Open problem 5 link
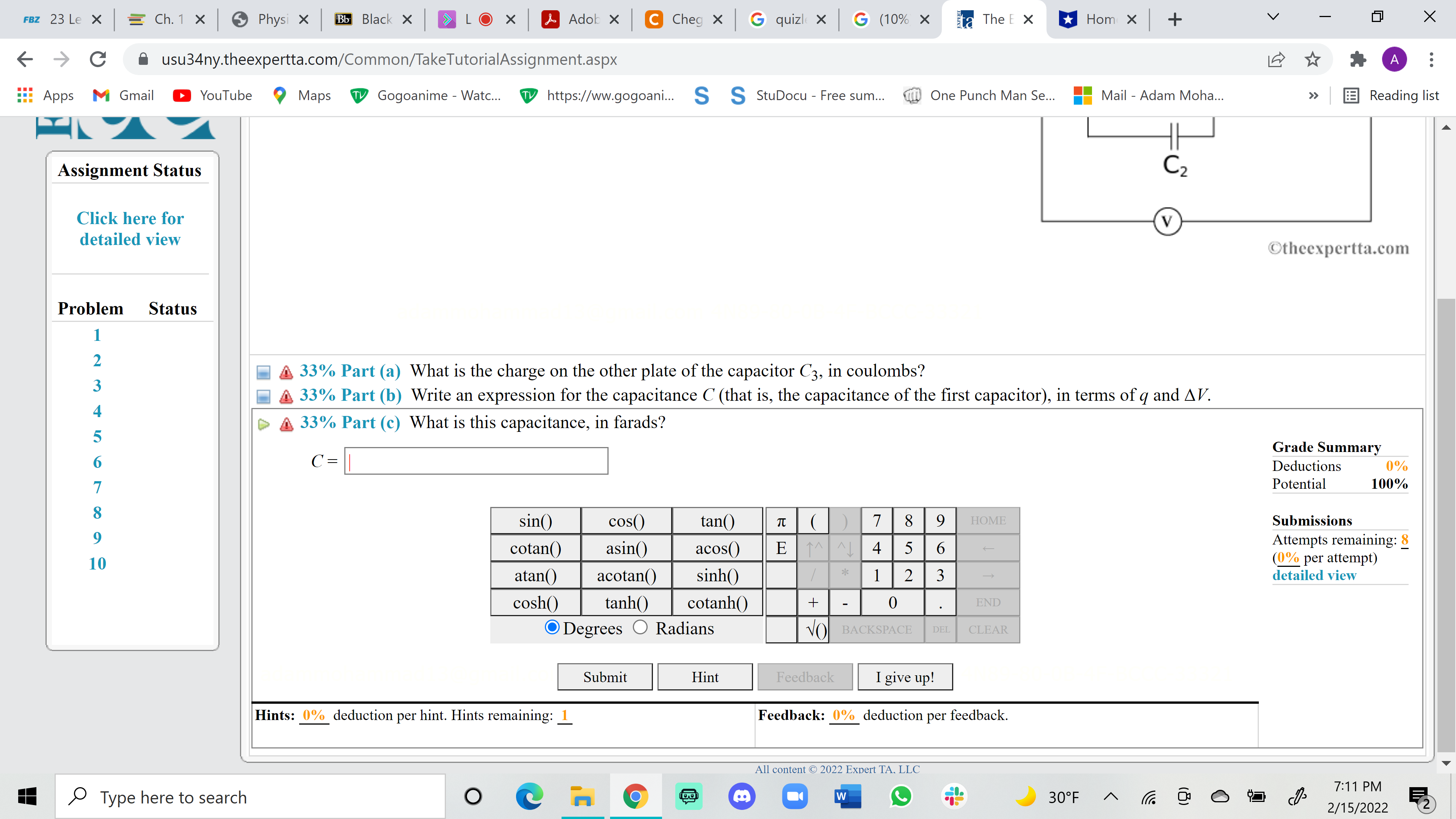1456x819 pixels. point(97,436)
